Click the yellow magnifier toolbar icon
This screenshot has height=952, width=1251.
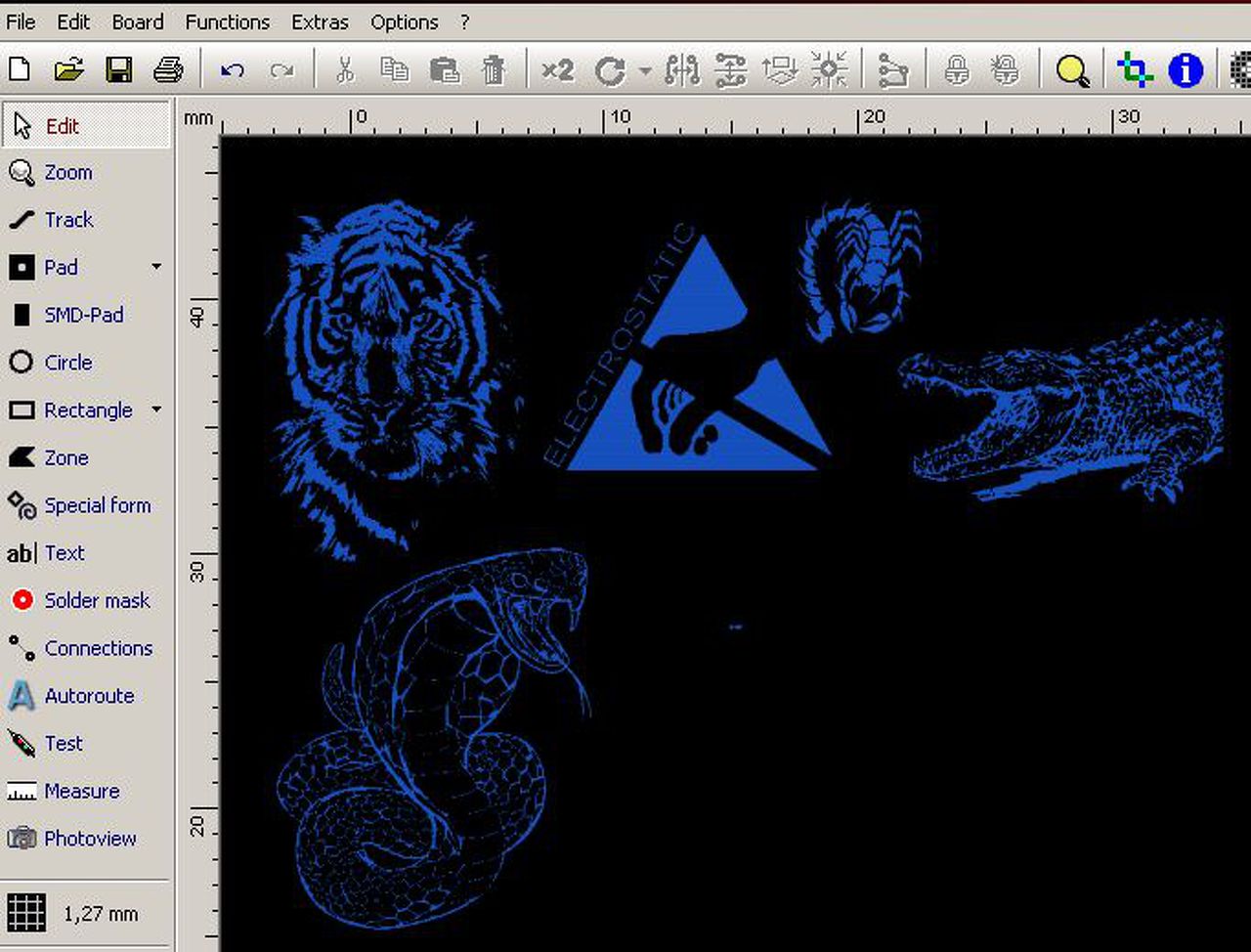click(x=1072, y=70)
